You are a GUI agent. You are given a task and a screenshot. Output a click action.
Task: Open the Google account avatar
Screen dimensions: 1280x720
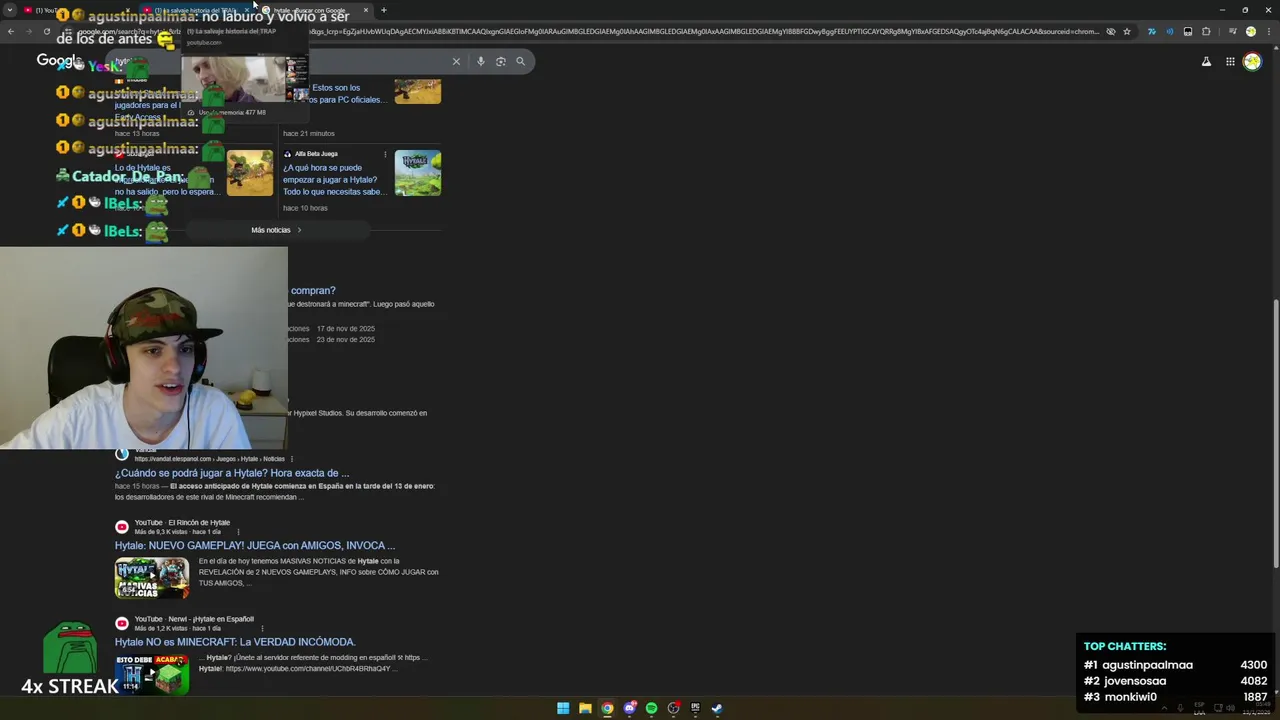click(1252, 61)
